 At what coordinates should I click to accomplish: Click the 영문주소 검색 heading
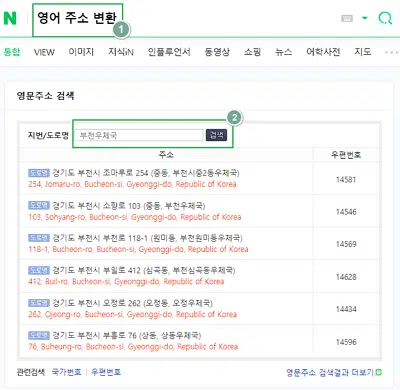(46, 96)
